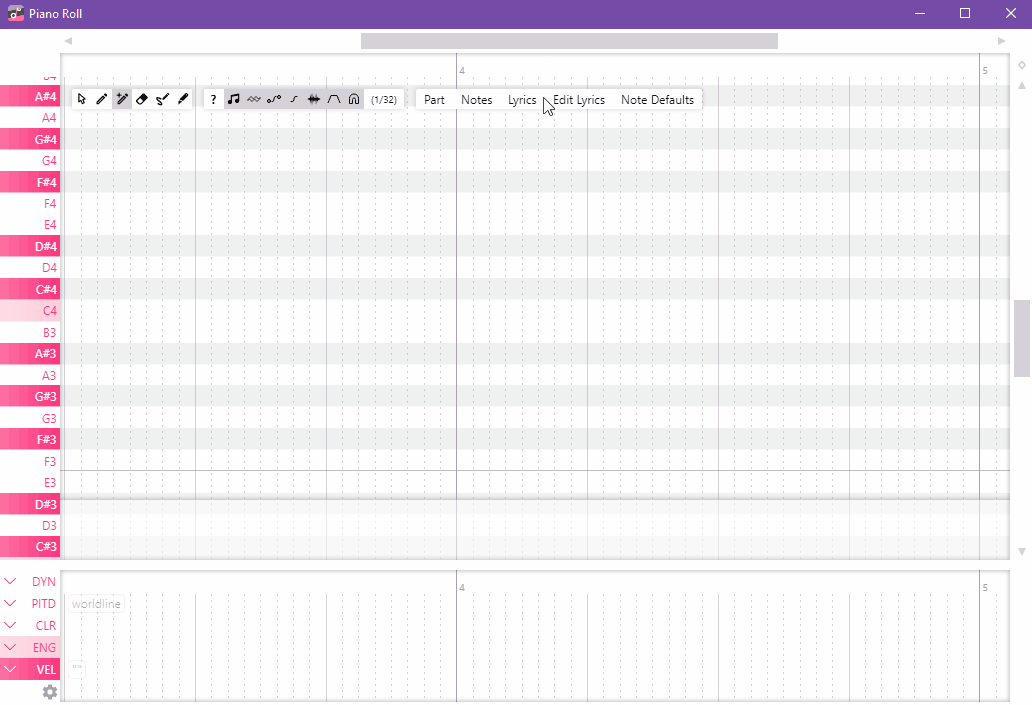Open the Notes menu
The height and width of the screenshot is (705, 1032).
tap(477, 99)
